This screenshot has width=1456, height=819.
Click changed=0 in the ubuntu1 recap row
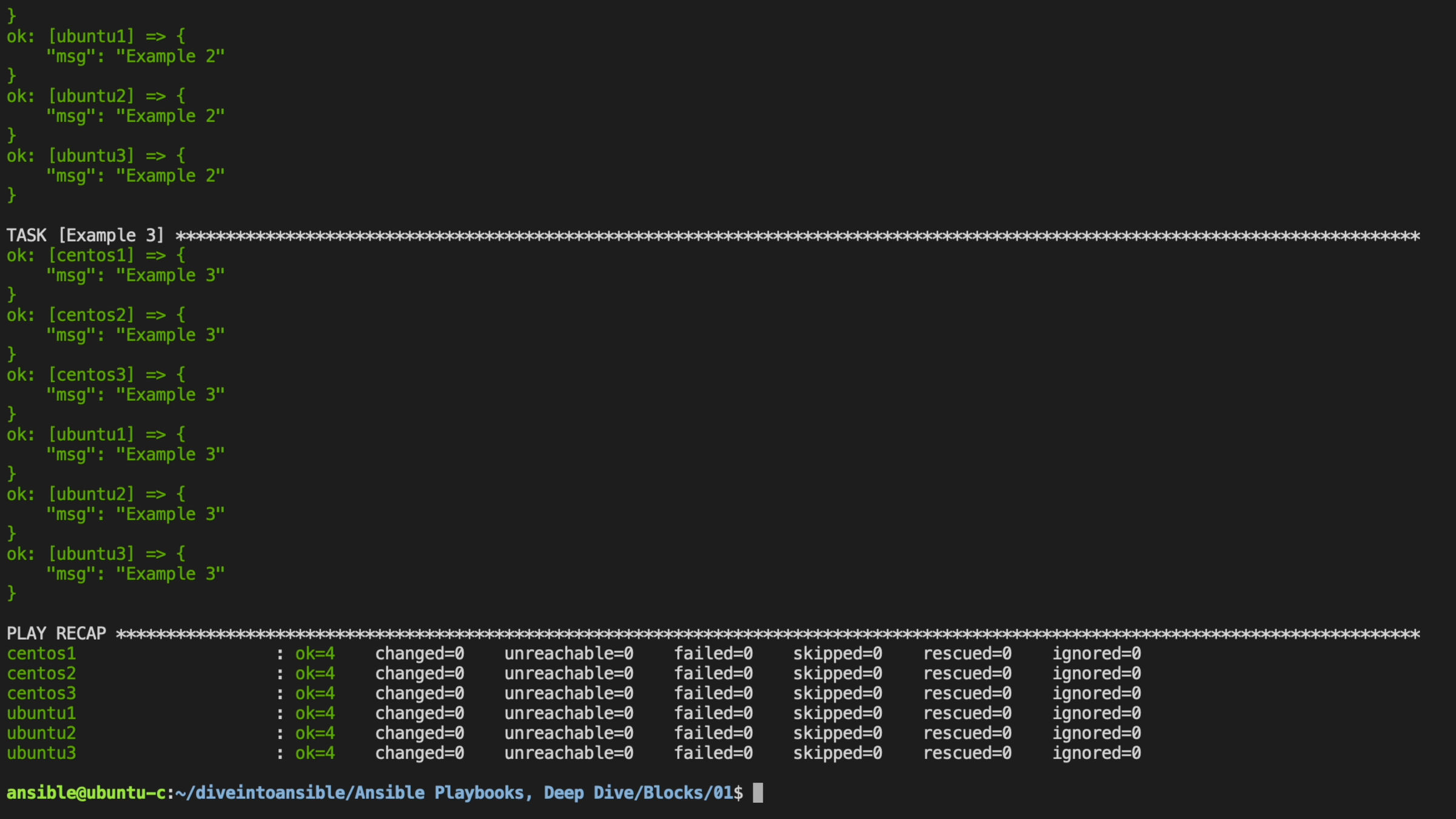click(419, 713)
